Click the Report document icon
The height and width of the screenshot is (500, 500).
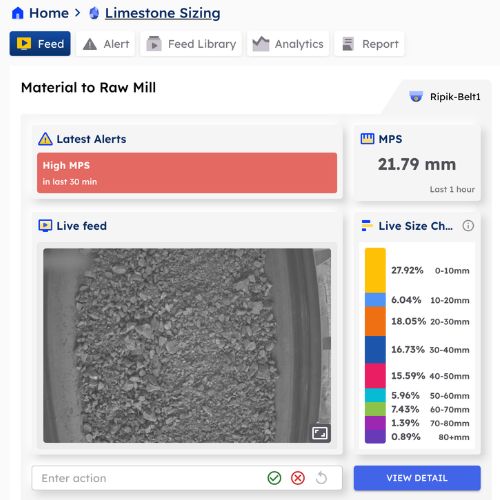click(348, 44)
